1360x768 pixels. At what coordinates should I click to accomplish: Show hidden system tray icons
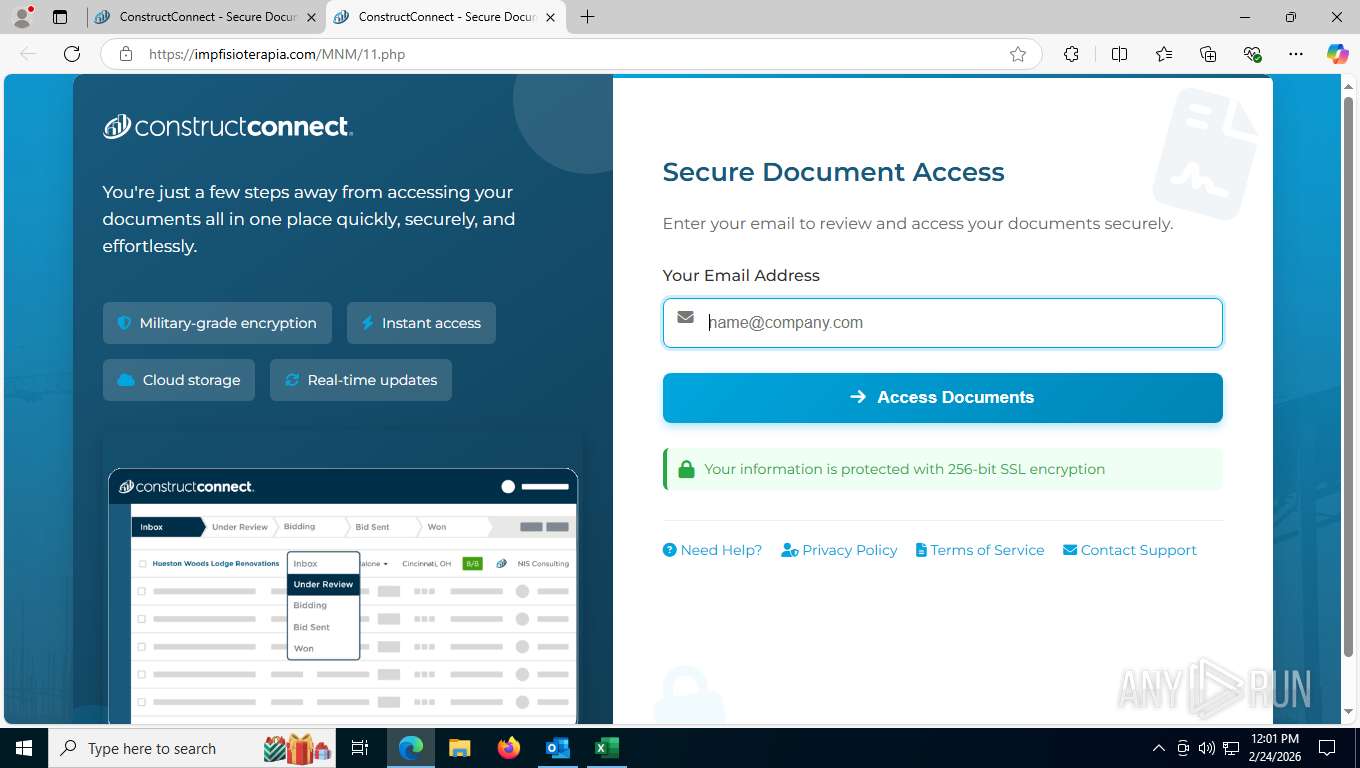(x=1159, y=748)
